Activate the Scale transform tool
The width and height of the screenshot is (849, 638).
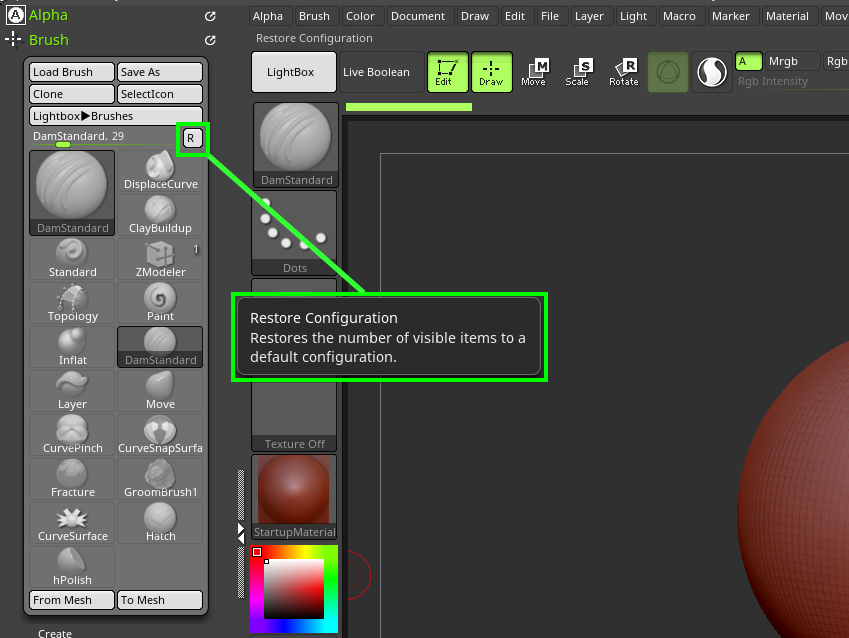pos(577,72)
